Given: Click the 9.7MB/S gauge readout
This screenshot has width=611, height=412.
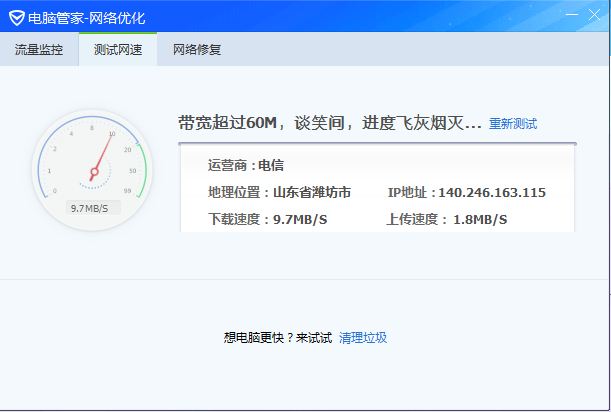Looking at the screenshot, I should click(89, 209).
